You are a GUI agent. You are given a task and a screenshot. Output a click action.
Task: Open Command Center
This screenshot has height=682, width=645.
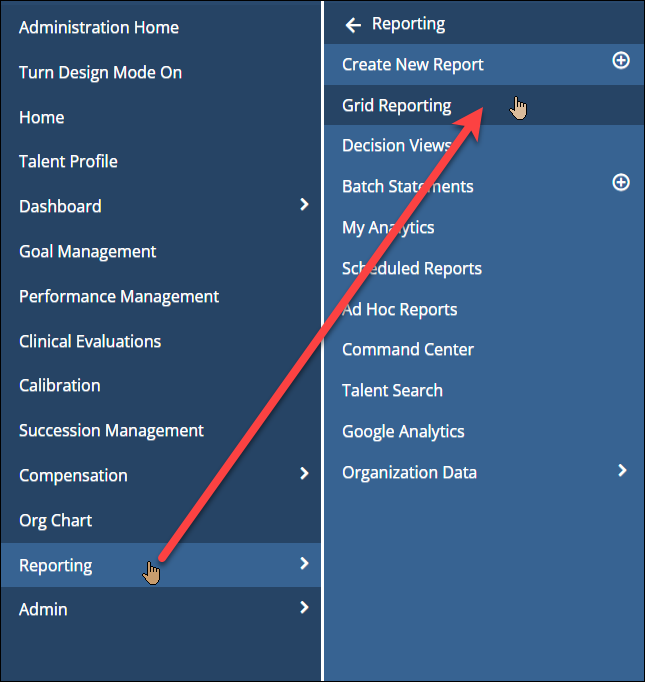click(408, 350)
